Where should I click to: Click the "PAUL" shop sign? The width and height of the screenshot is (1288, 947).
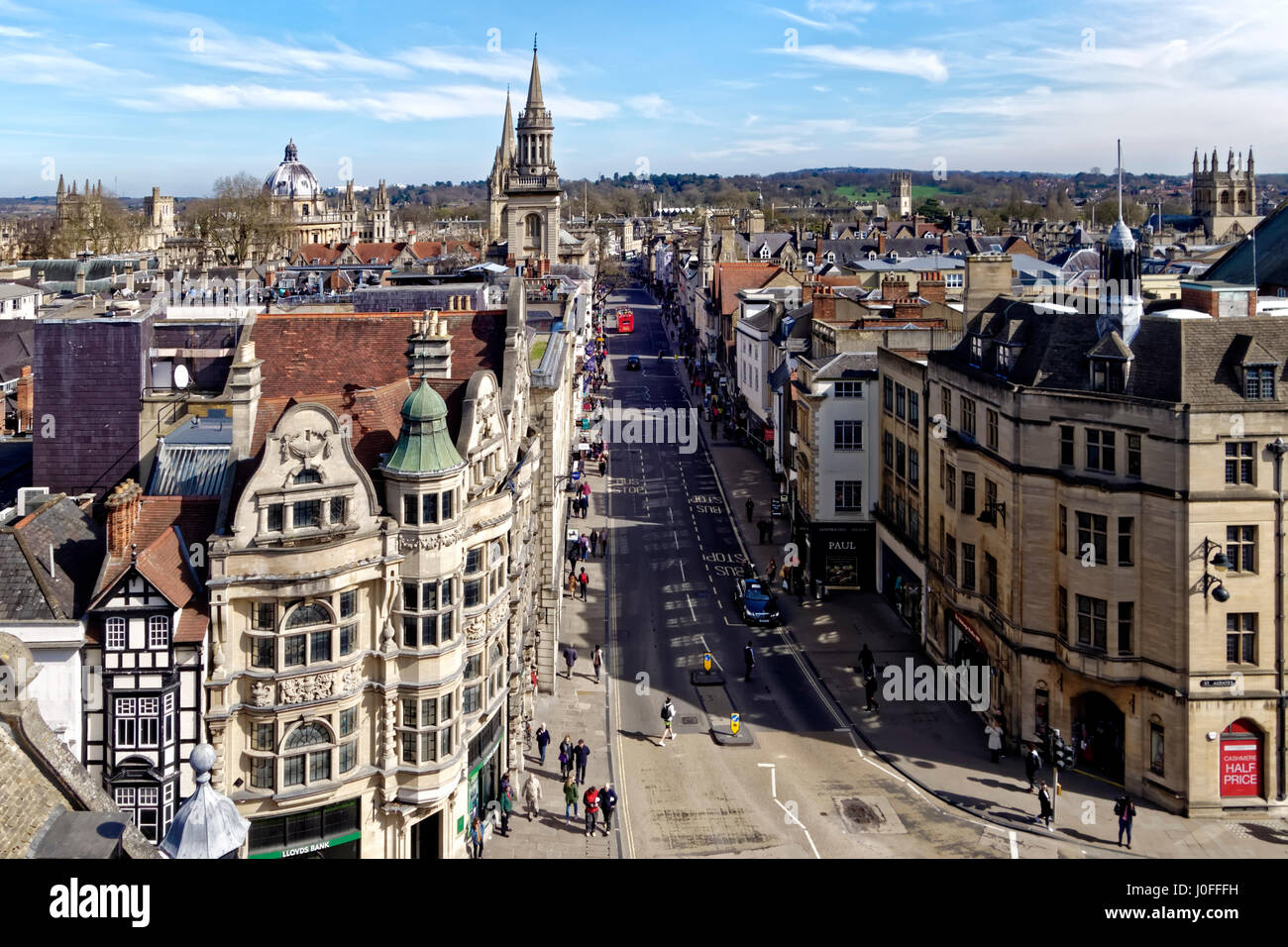[x=841, y=546]
